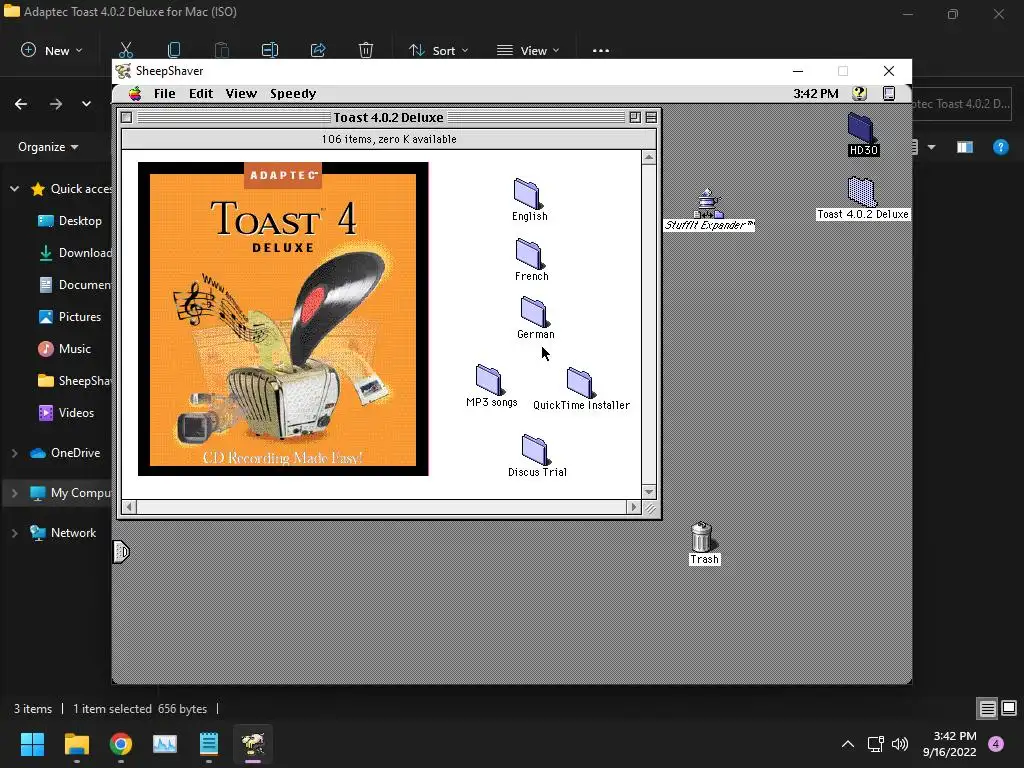1024x768 pixels.
Task: Expand the Network tree node
Action: 14,533
